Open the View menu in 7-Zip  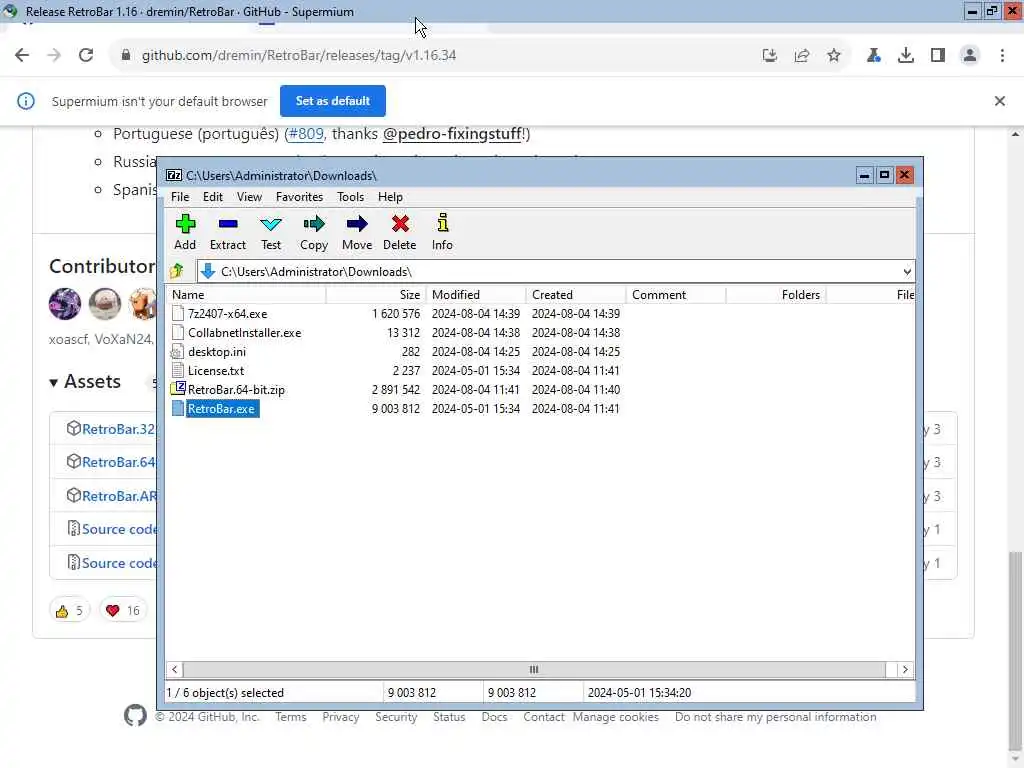[x=249, y=197]
